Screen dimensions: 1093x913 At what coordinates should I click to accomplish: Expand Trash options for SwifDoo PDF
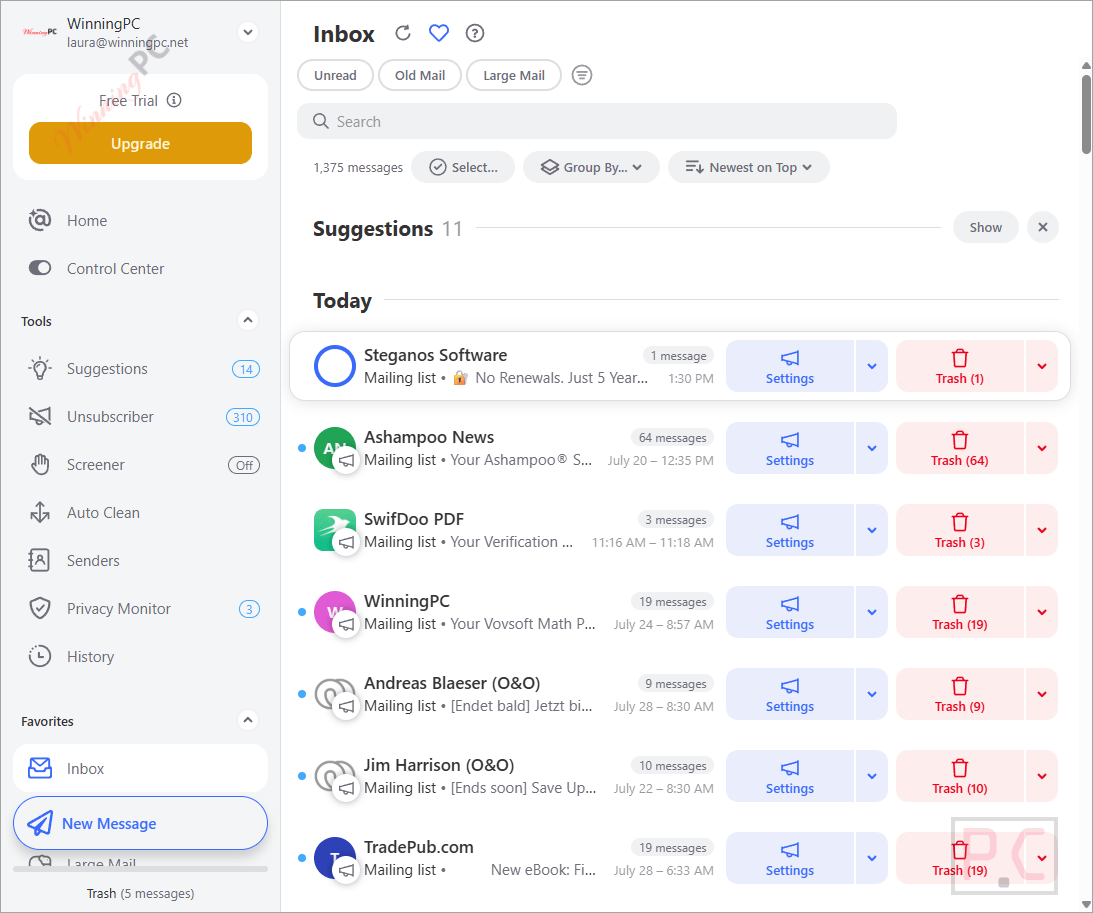point(1042,530)
